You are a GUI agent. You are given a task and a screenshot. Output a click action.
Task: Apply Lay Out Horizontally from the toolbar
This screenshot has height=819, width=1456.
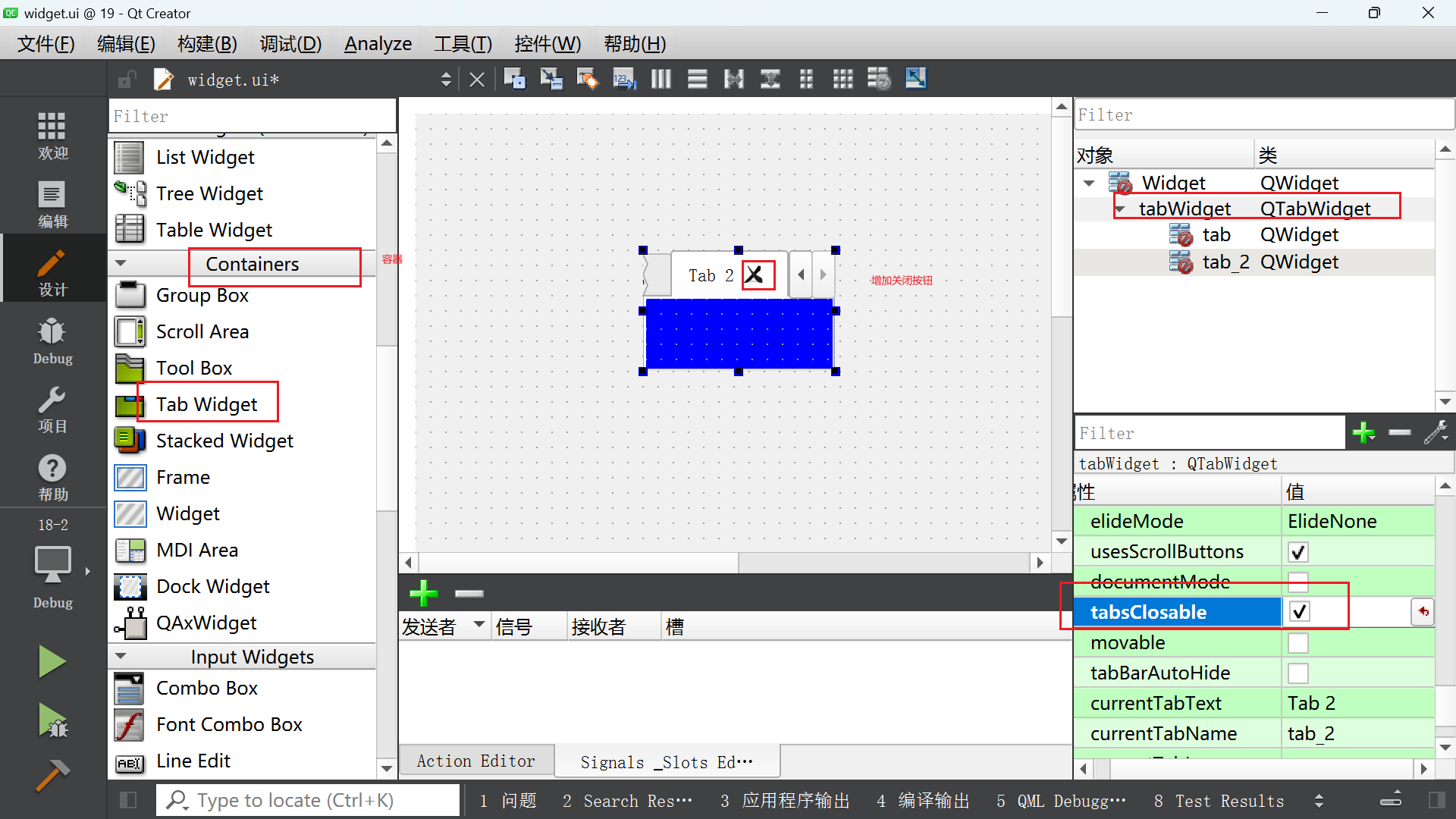pyautogui.click(x=661, y=79)
